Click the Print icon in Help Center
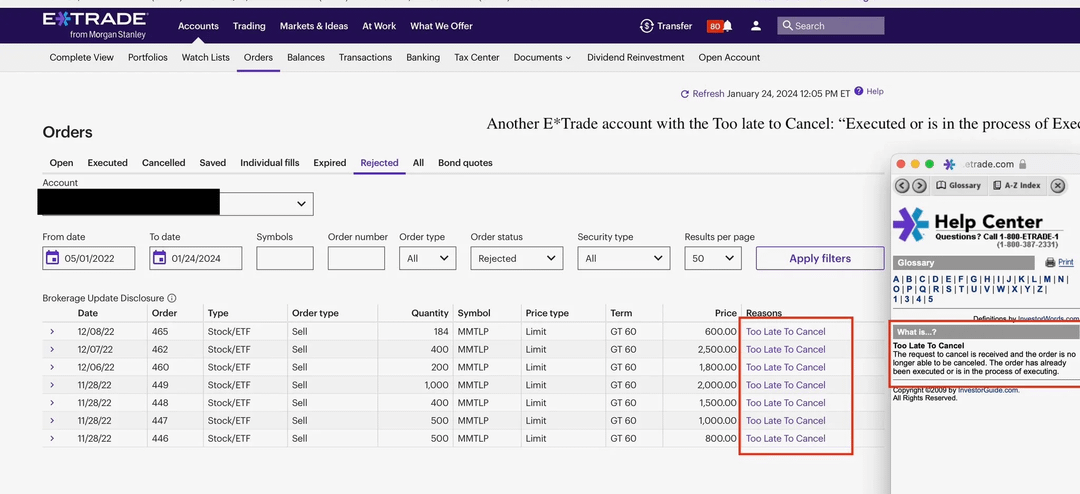1080x494 pixels. 1050,263
